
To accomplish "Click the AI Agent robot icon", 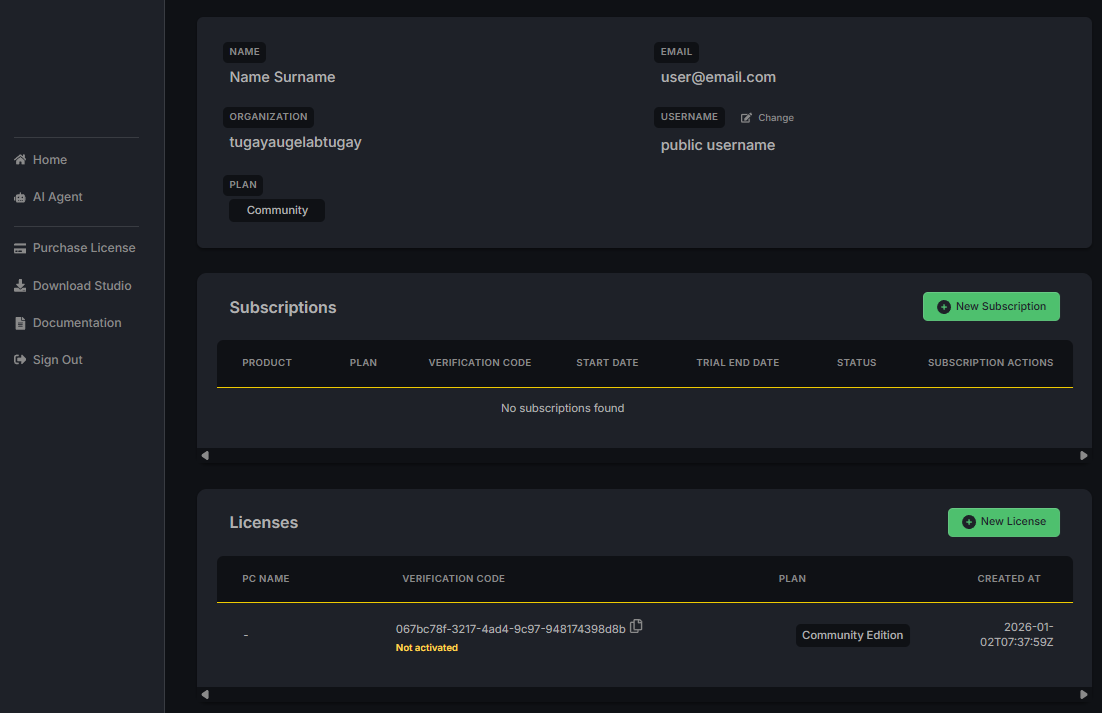I will (x=20, y=198).
